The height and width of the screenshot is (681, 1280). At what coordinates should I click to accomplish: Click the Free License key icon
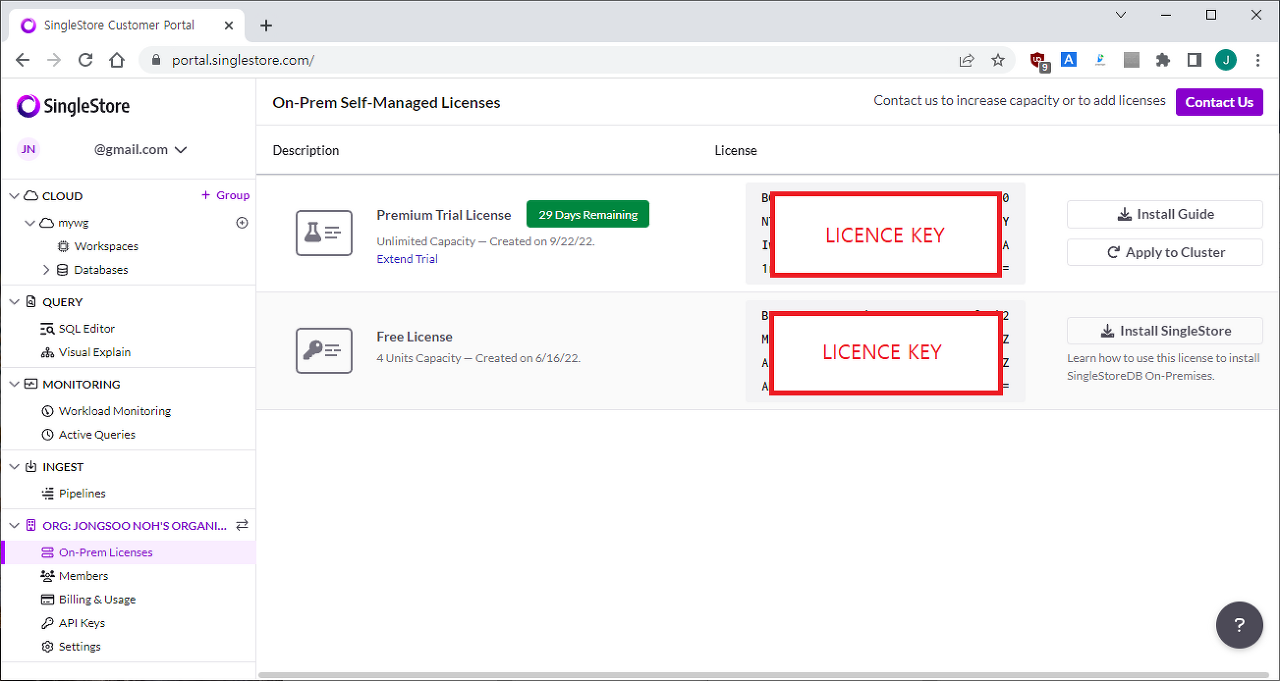(324, 351)
